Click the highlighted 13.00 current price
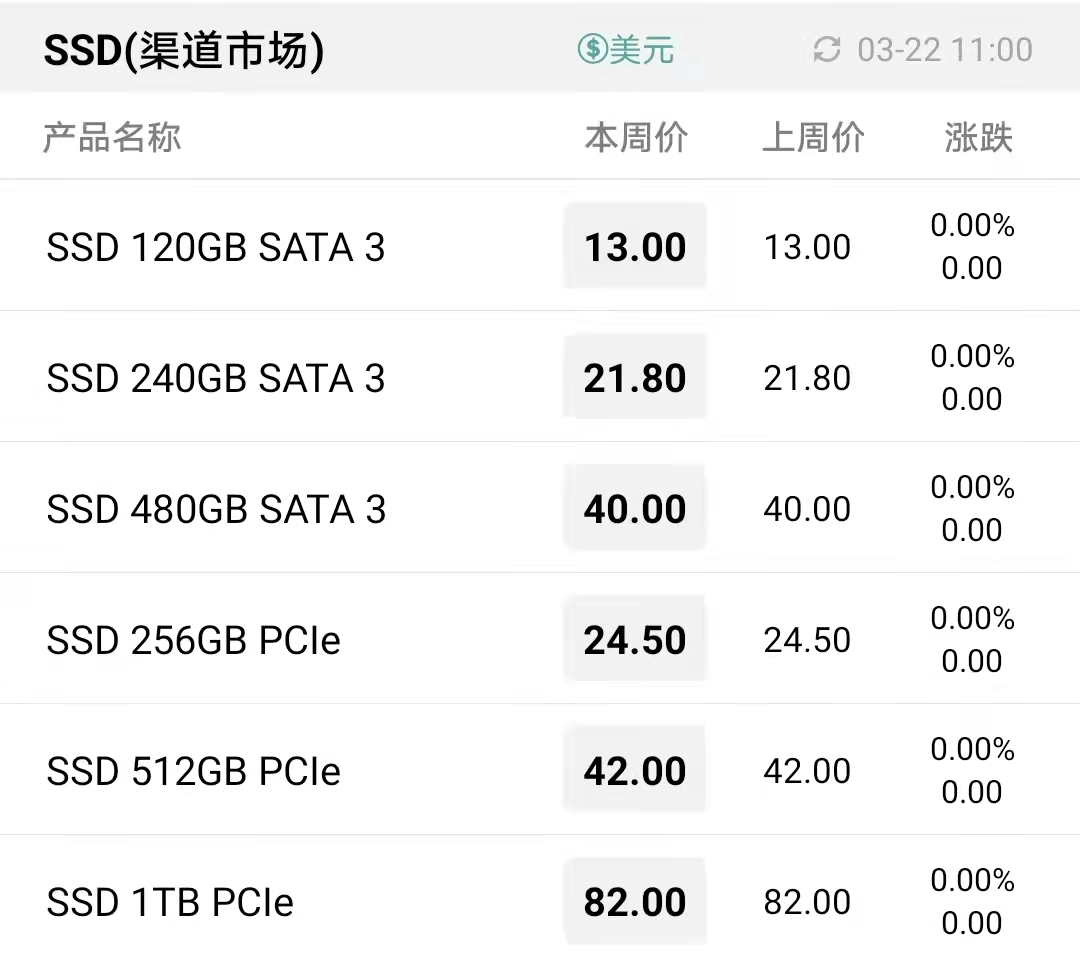This screenshot has width=1080, height=954. point(635,246)
